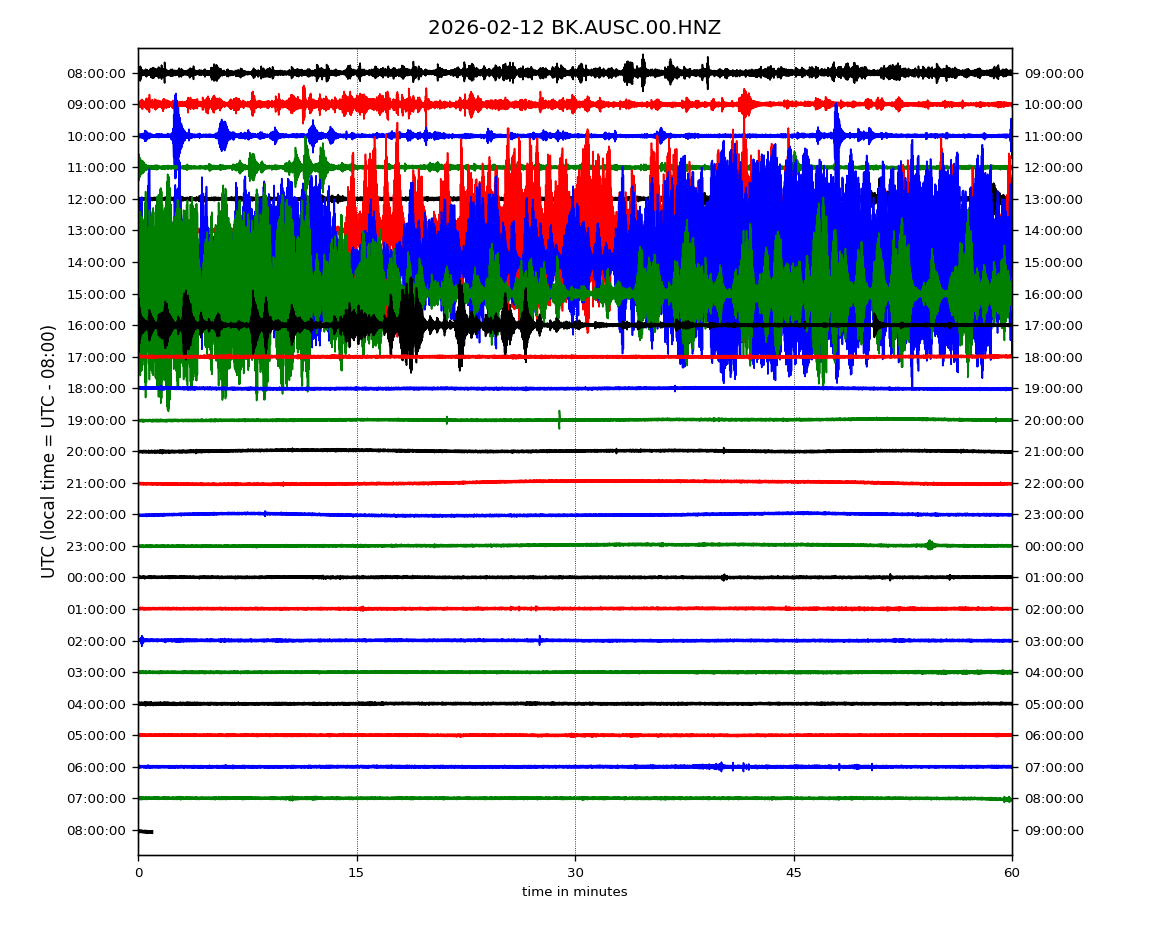Click the "time in minutes" x-axis label
Image resolution: width=1150 pixels, height=950 pixels.
(x=574, y=892)
